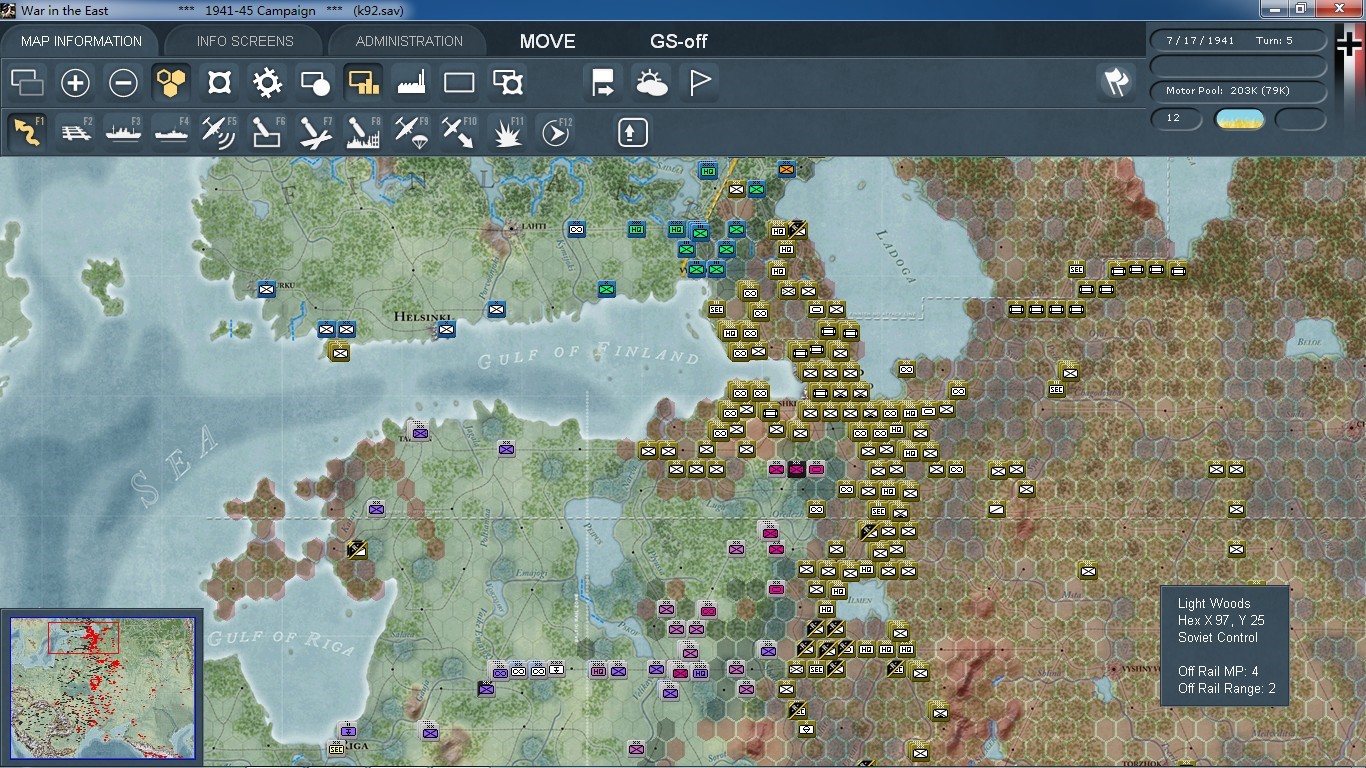The width and height of the screenshot is (1366, 768).
Task: Toggle the GS-off ground support setting
Action: point(679,41)
